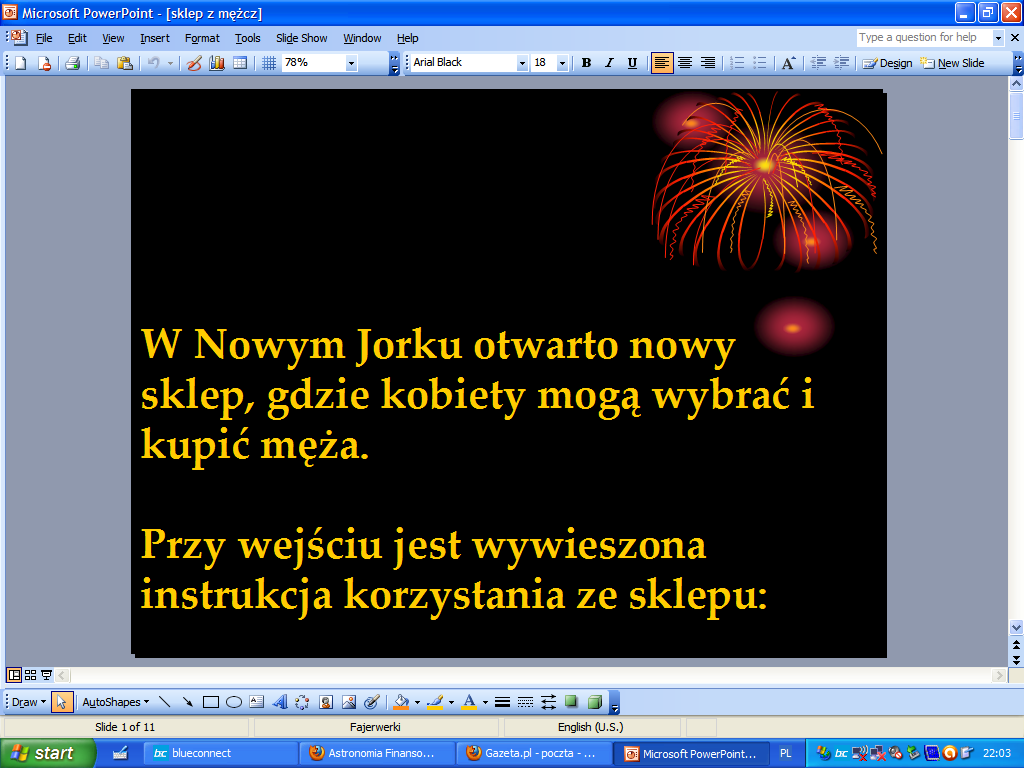Insert a table using toolbar icon
The height and width of the screenshot is (768, 1024).
tap(240, 63)
